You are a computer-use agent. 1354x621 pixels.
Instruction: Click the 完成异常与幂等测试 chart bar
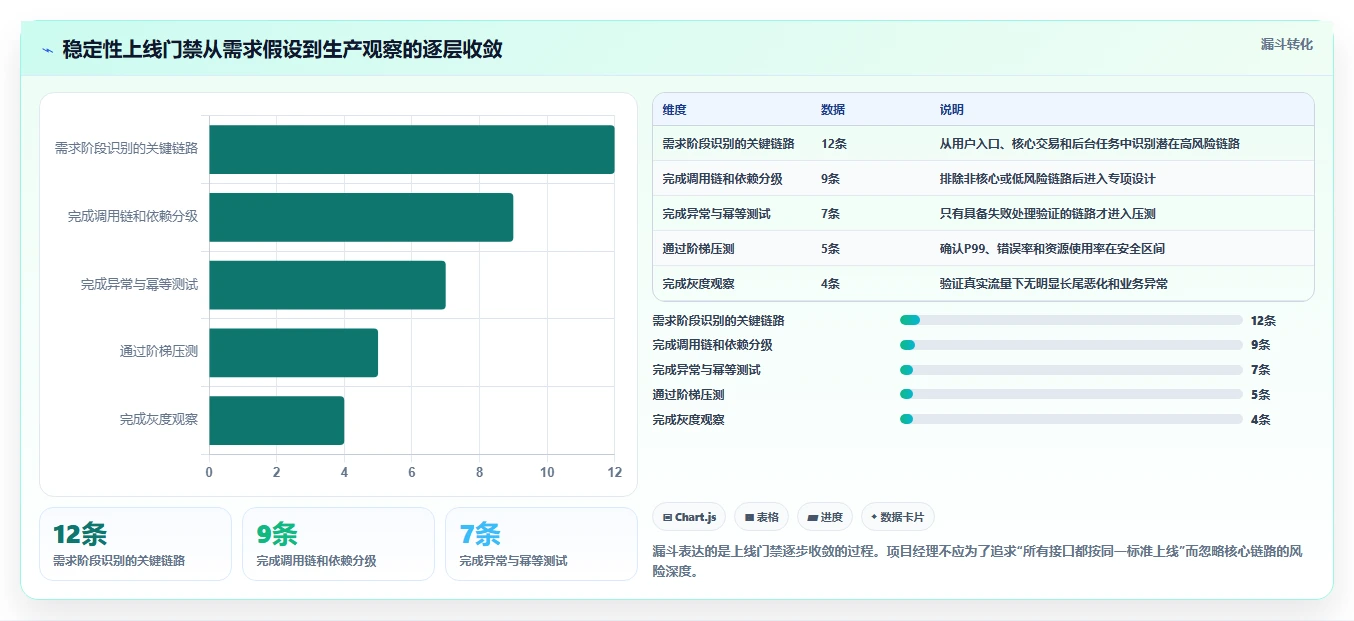pos(327,285)
